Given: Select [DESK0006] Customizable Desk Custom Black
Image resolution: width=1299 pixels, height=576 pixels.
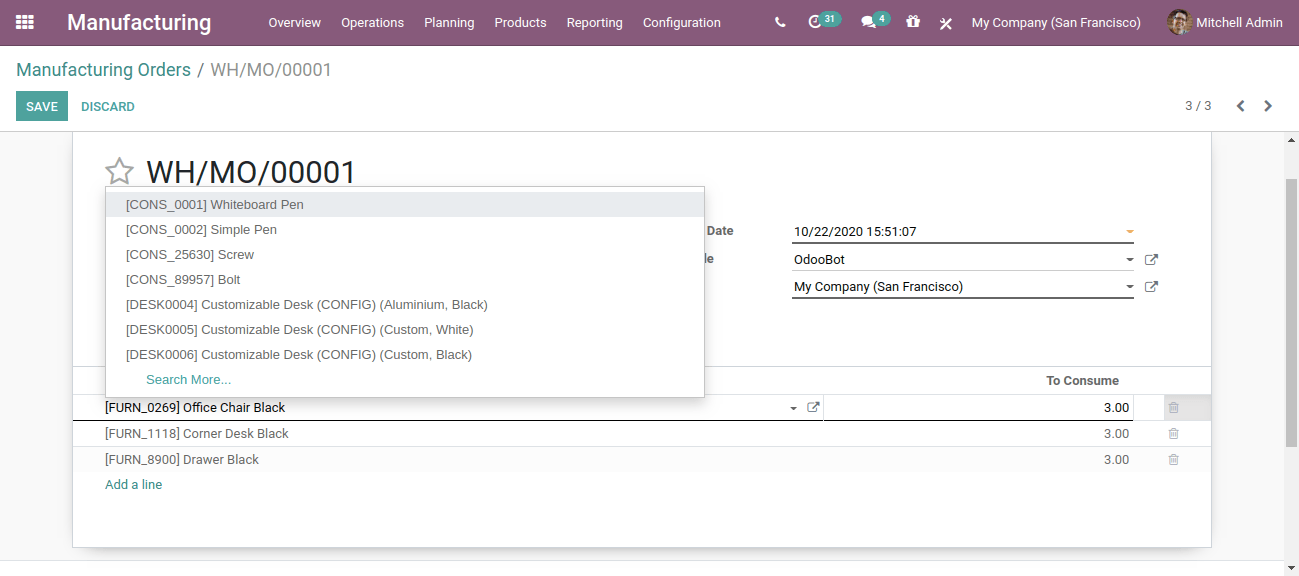Looking at the screenshot, I should pyautogui.click(x=405, y=354).
